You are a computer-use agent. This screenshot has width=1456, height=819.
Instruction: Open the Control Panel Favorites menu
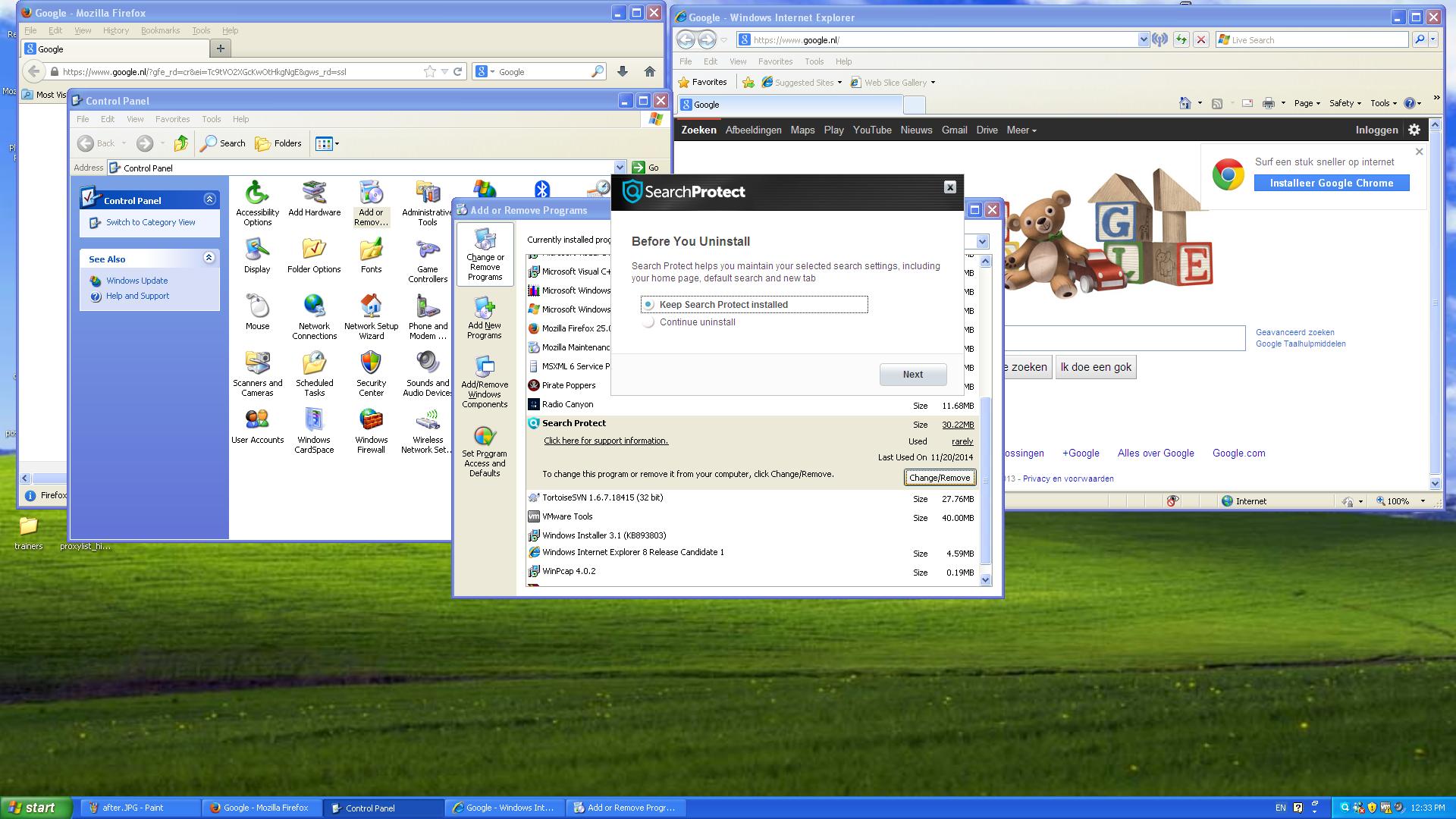click(172, 119)
